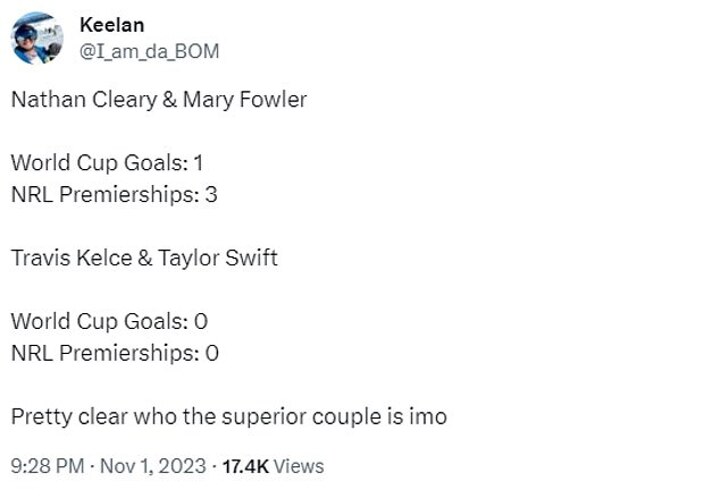
Task: Click the line NRL Premierships: 0
Action: coord(115,352)
